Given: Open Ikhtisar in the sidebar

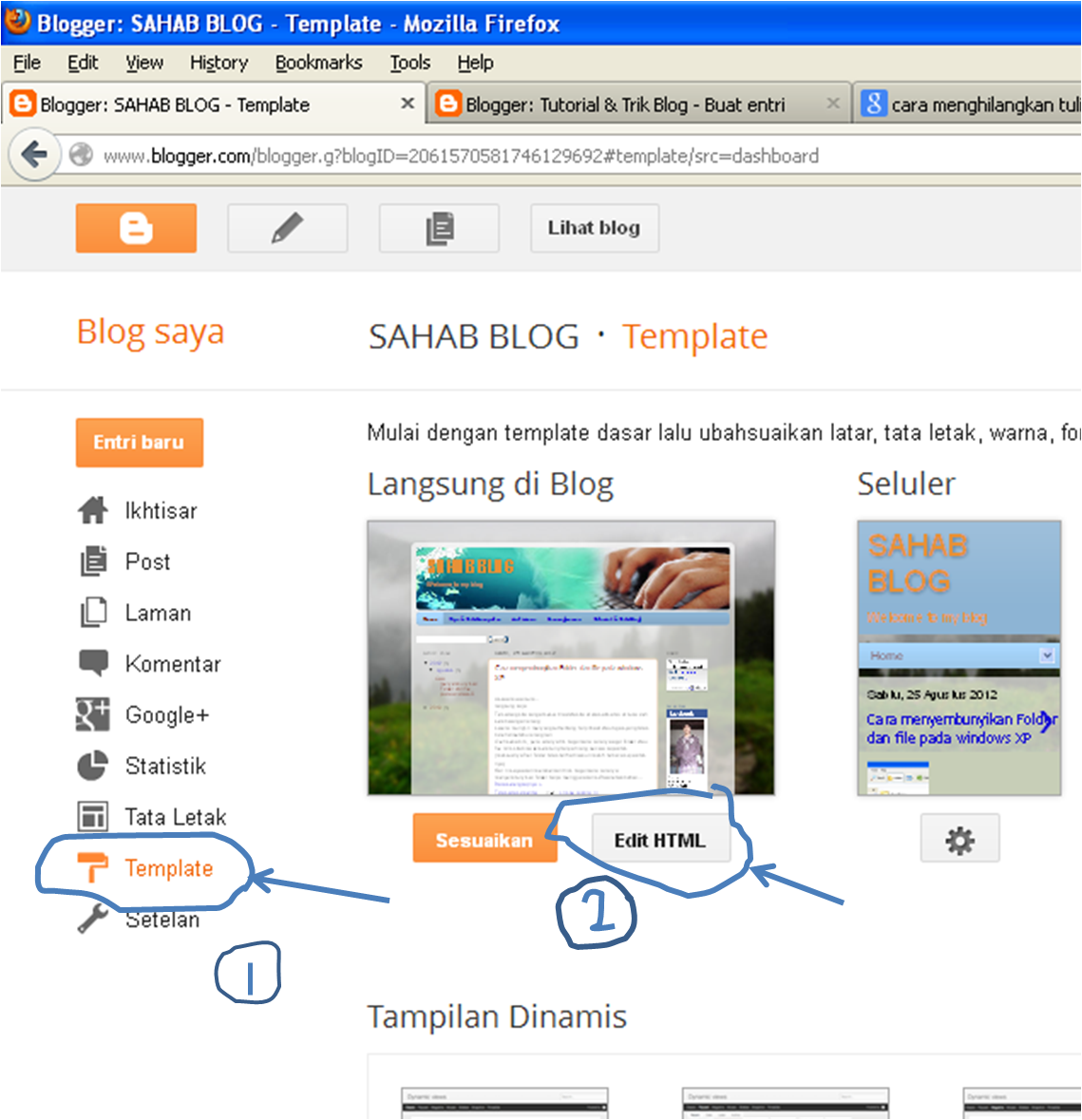Looking at the screenshot, I should (161, 511).
